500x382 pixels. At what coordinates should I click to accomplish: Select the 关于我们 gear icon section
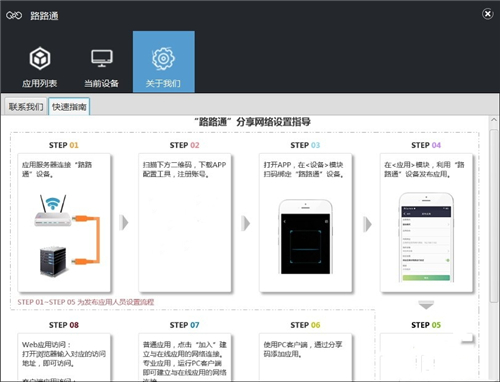164,62
